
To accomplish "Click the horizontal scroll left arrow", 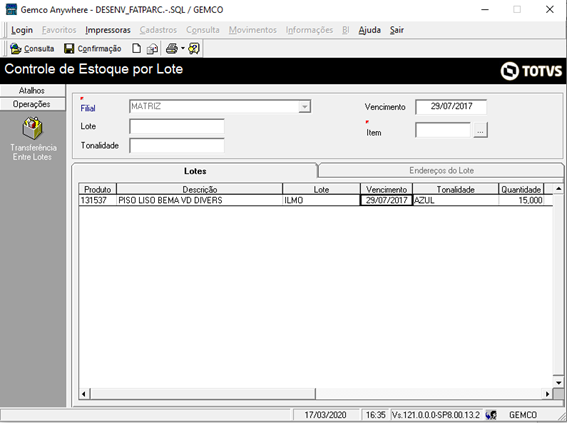I will click(x=84, y=394).
